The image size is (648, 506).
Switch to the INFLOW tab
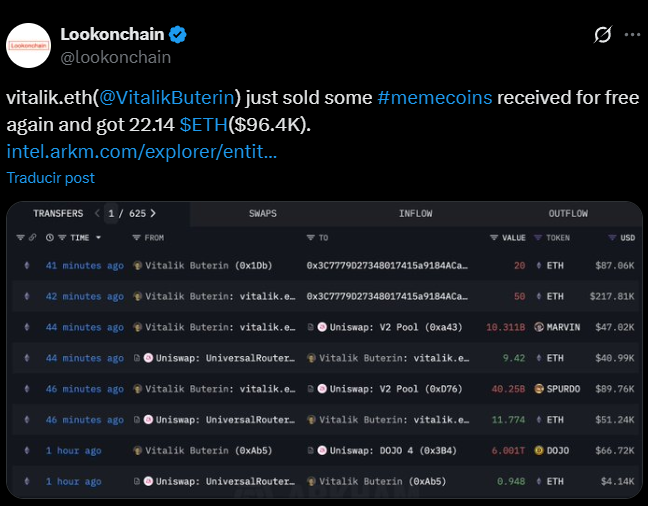pos(415,214)
